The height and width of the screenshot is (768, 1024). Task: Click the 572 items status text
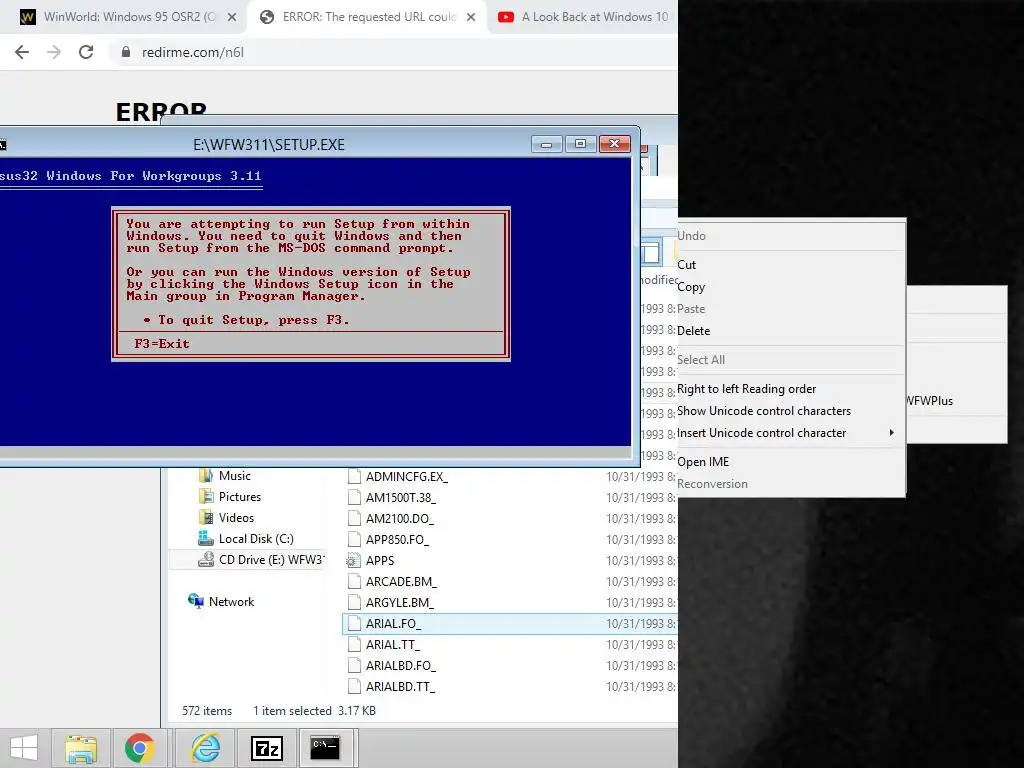207,711
